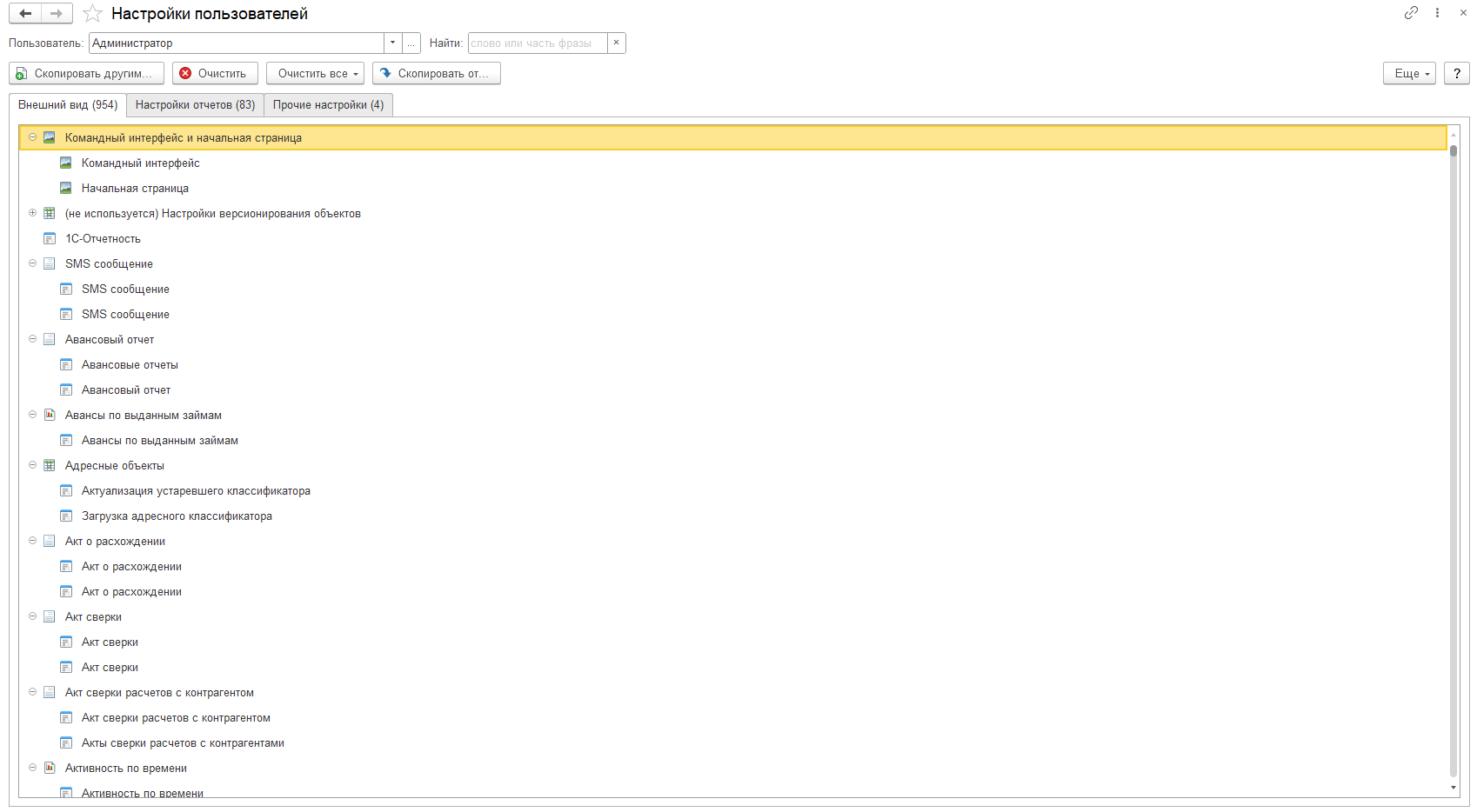Click the document icon of SMS сообщение group
This screenshot has height=812, width=1477.
[x=50, y=263]
